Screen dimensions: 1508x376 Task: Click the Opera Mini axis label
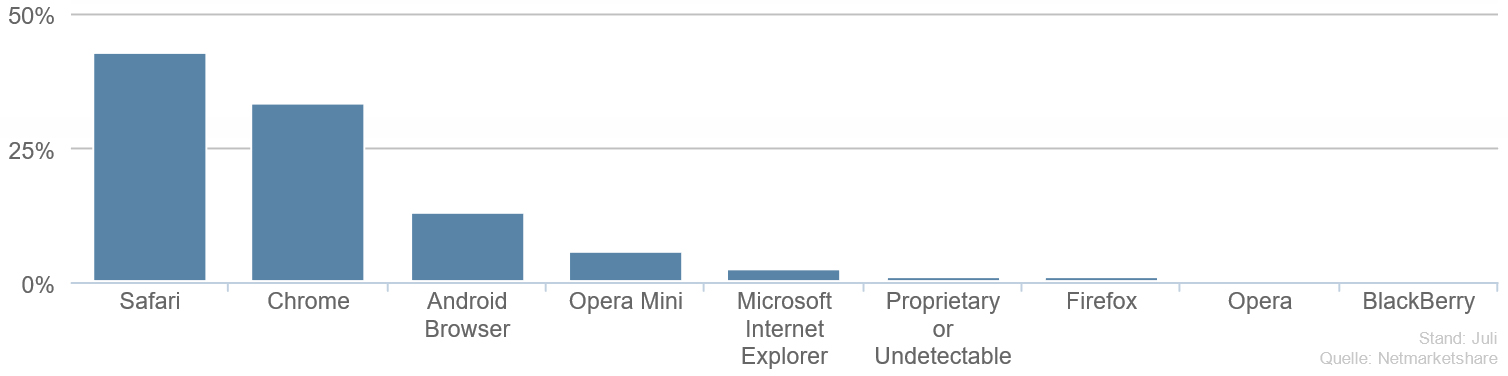(626, 301)
